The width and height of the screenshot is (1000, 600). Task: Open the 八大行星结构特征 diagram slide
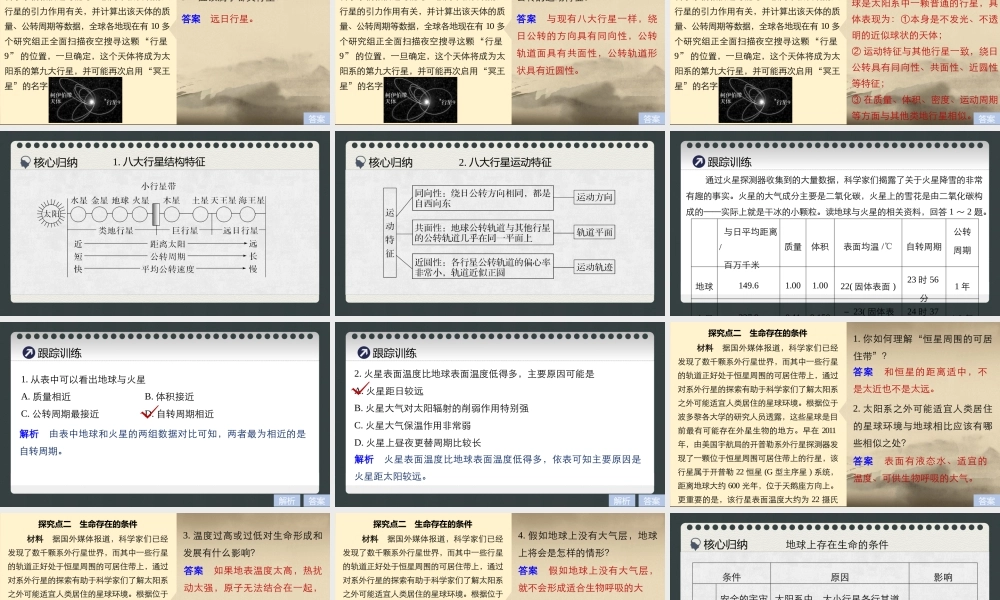165,224
